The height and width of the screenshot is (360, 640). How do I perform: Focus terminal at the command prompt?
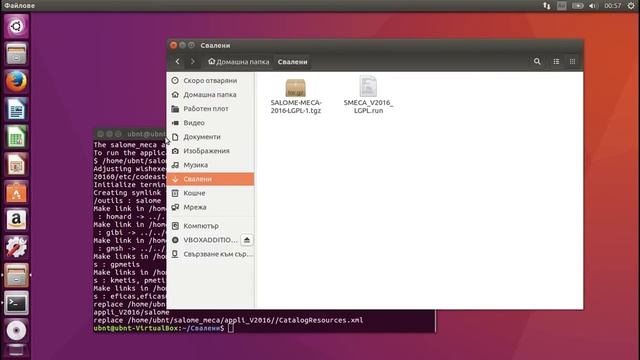[x=231, y=328]
